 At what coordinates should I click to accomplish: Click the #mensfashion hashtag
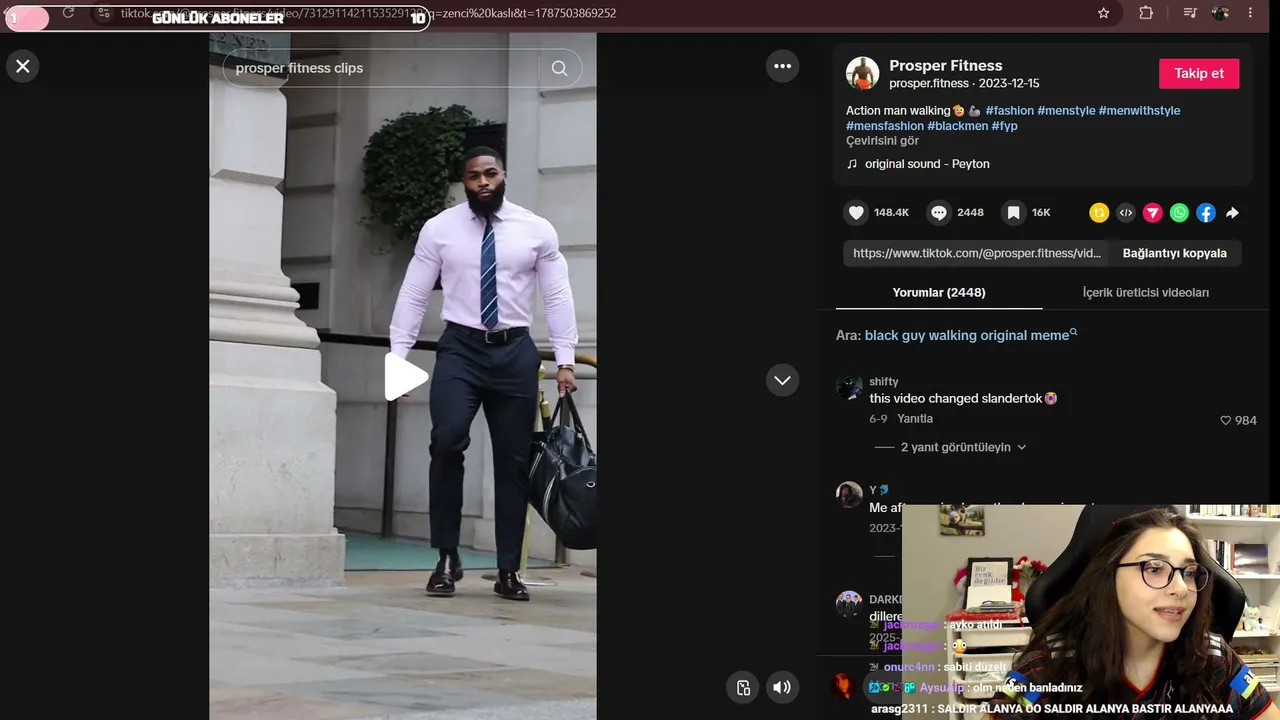point(885,126)
